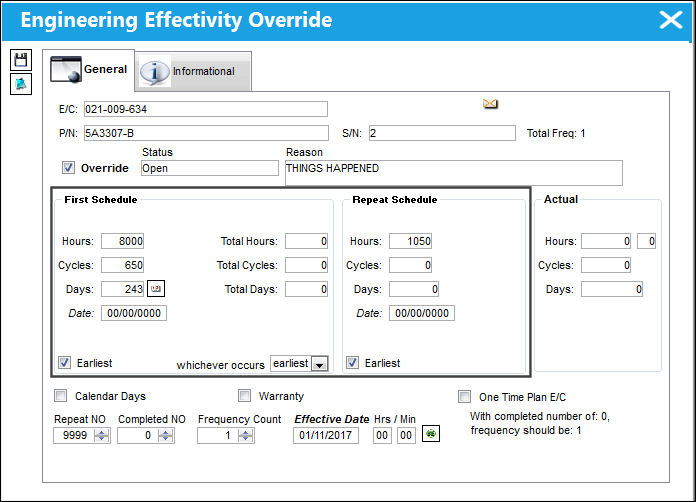Viewport: 696px width, 502px height.
Task: Click the S/N input field
Action: [x=442, y=133]
